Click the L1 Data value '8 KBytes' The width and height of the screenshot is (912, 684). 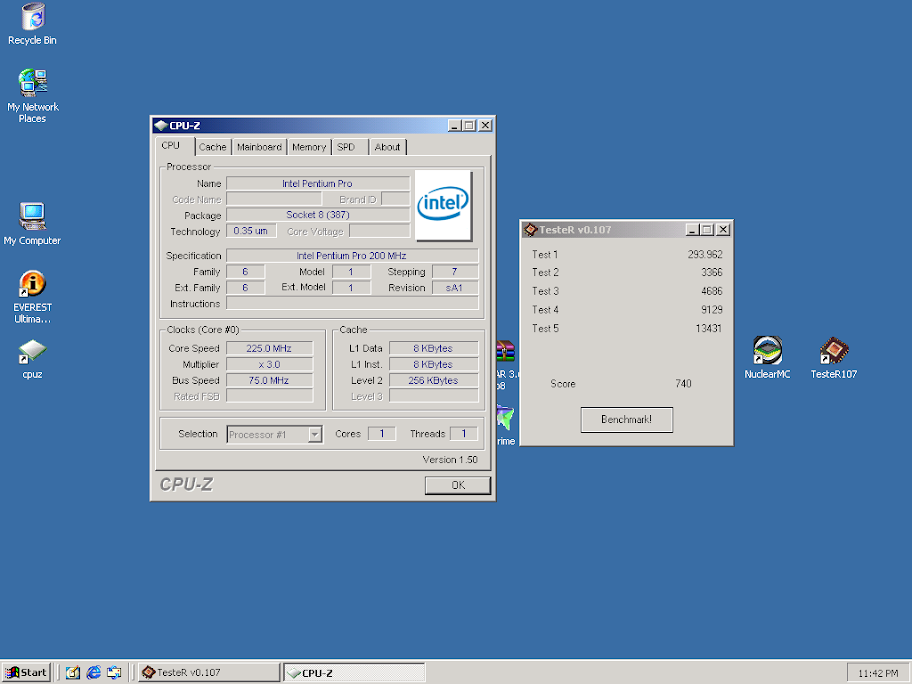click(433, 348)
